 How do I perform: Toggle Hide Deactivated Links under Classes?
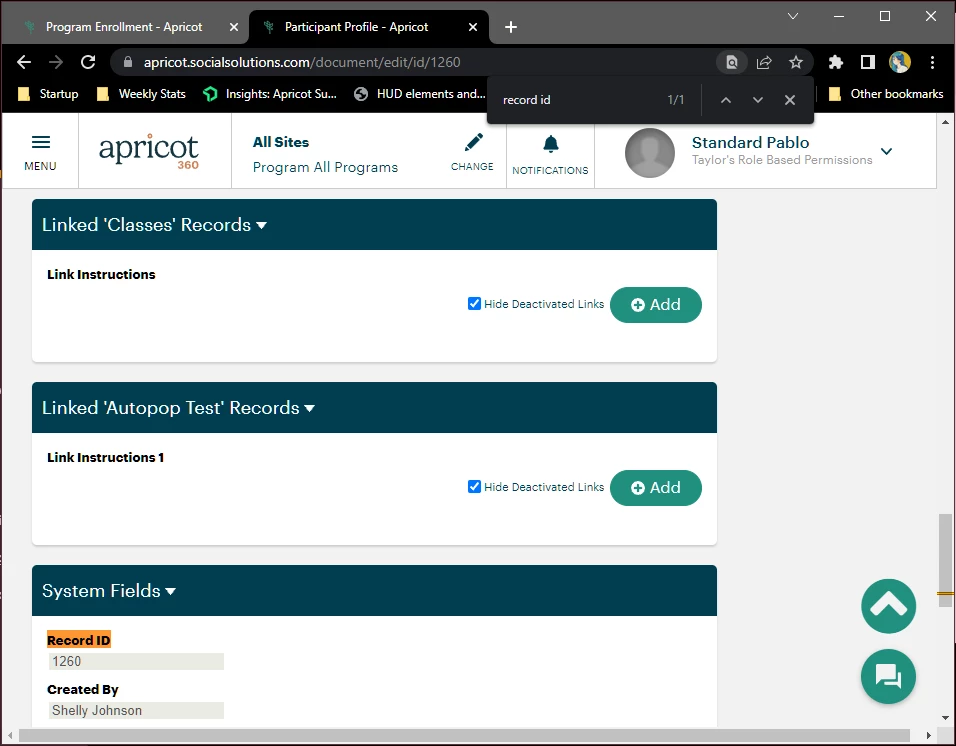[474, 304]
